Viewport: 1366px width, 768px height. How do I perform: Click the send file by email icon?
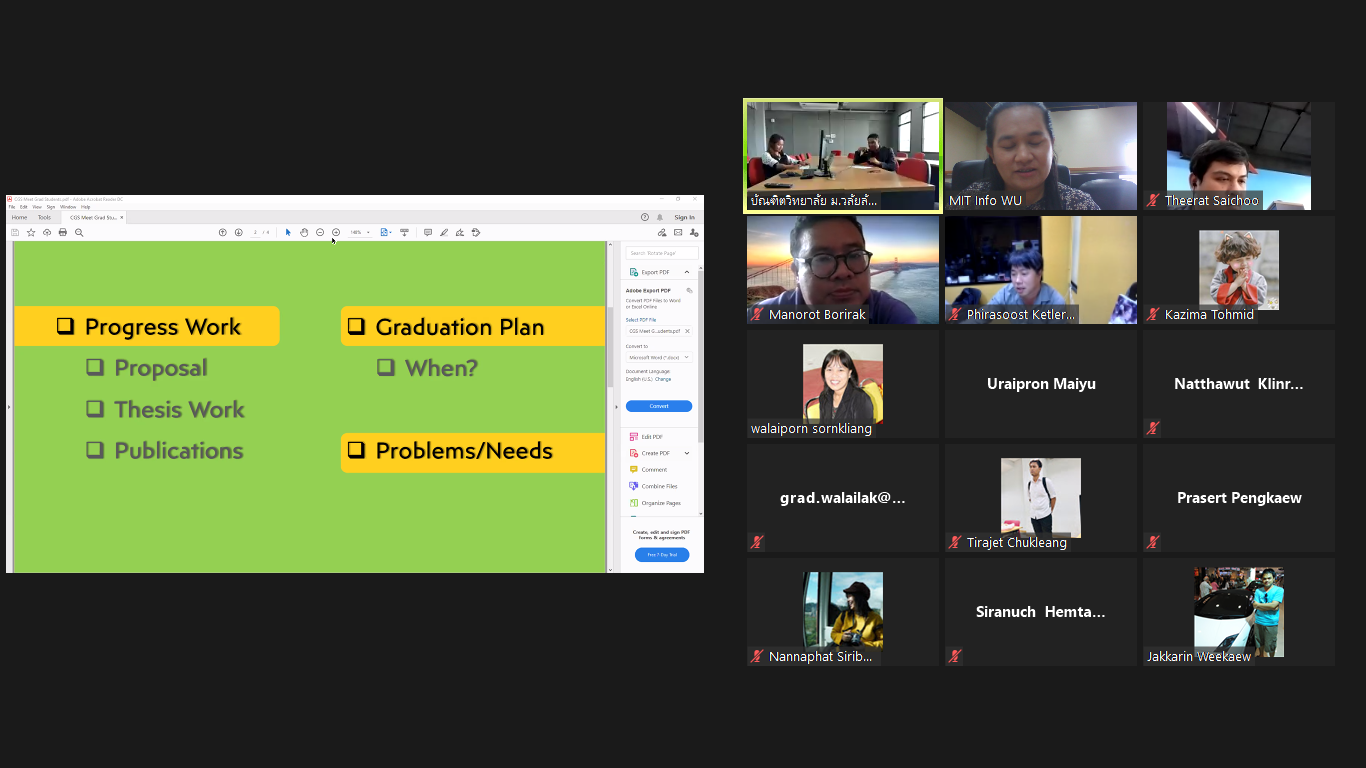678,232
